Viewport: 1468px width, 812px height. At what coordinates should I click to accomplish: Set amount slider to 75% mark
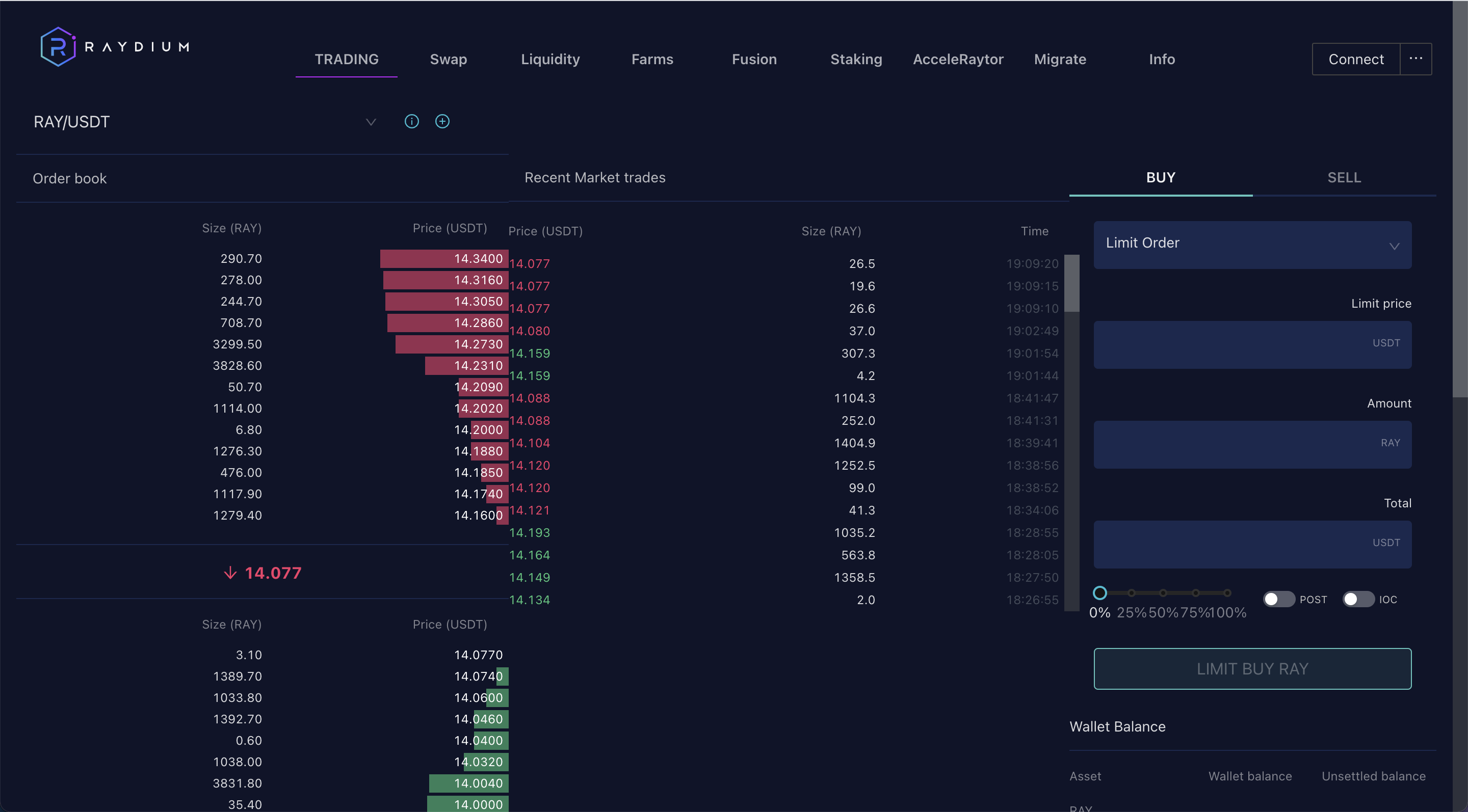point(1196,593)
